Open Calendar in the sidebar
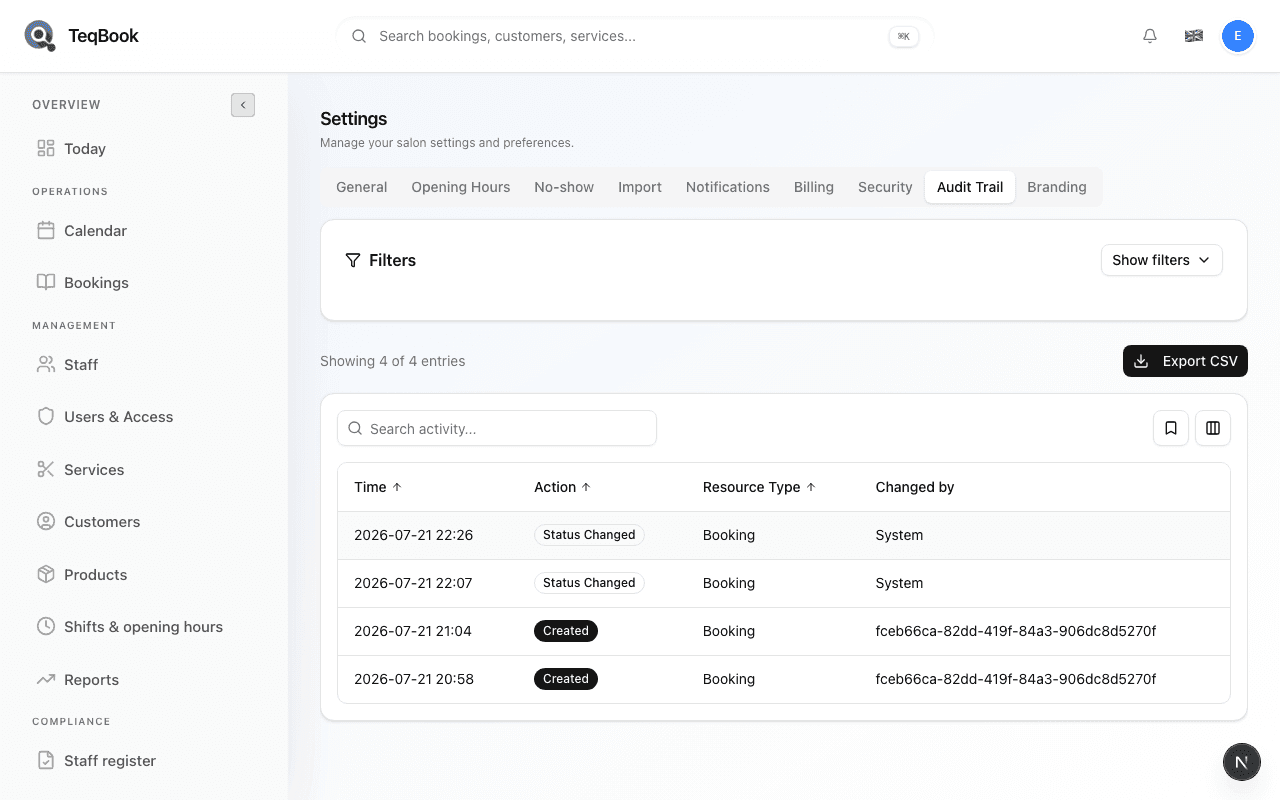Screen dimensions: 1280x800 coord(144,230)
